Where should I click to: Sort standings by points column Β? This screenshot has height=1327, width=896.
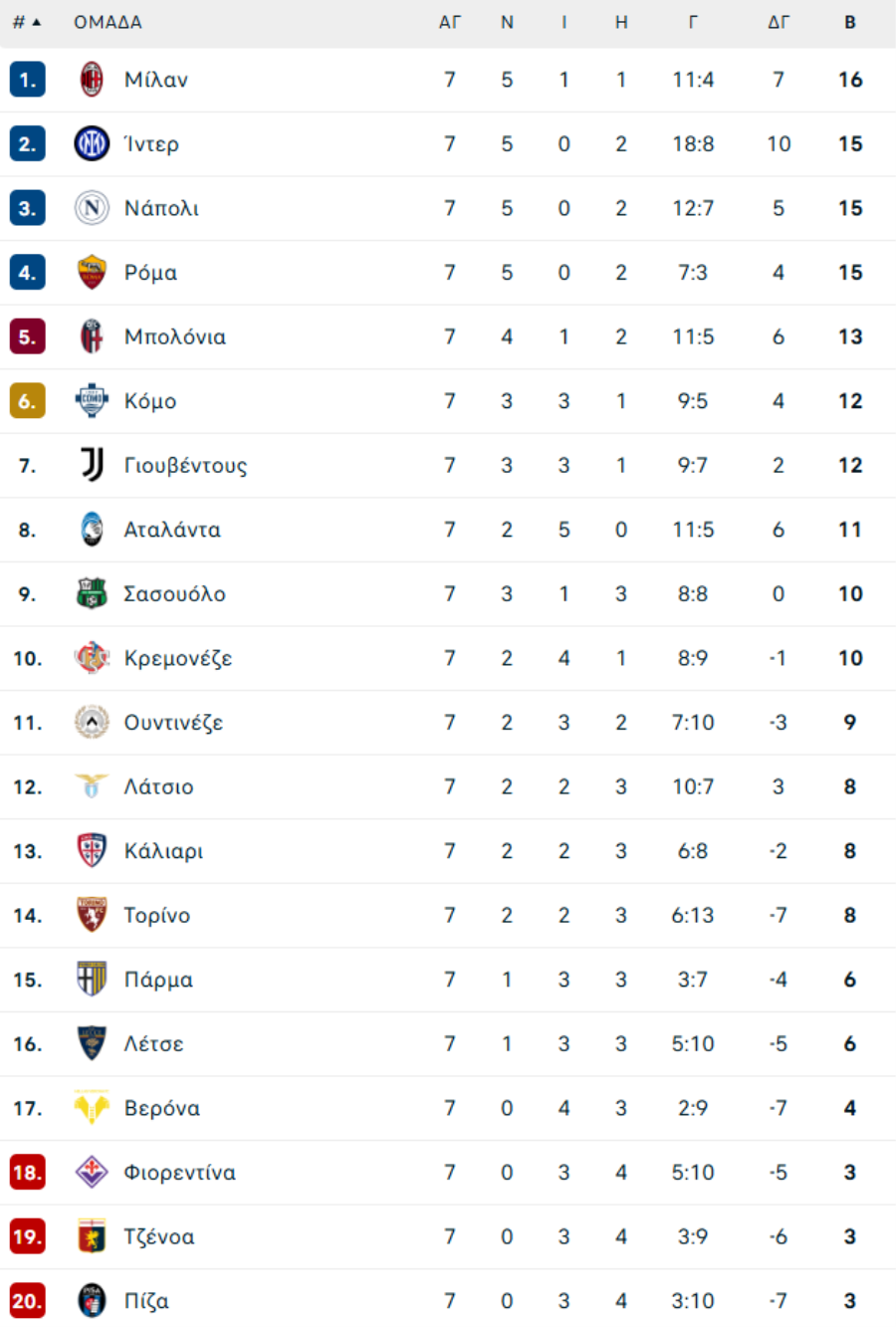click(850, 22)
